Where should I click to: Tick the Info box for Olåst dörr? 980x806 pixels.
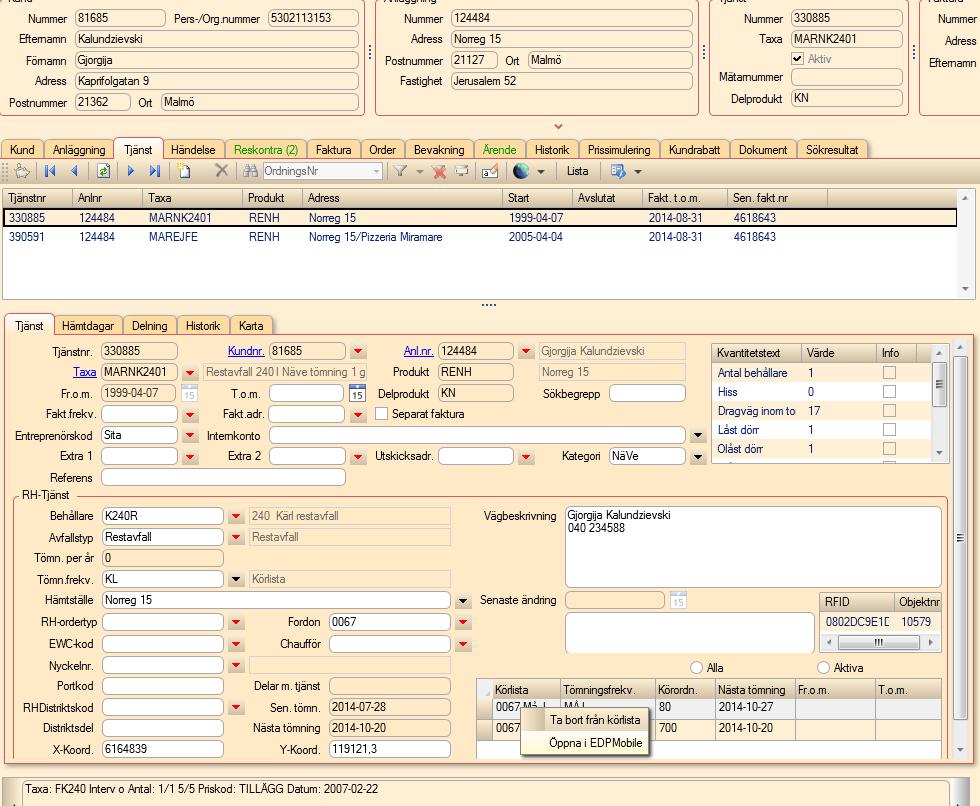tap(889, 449)
